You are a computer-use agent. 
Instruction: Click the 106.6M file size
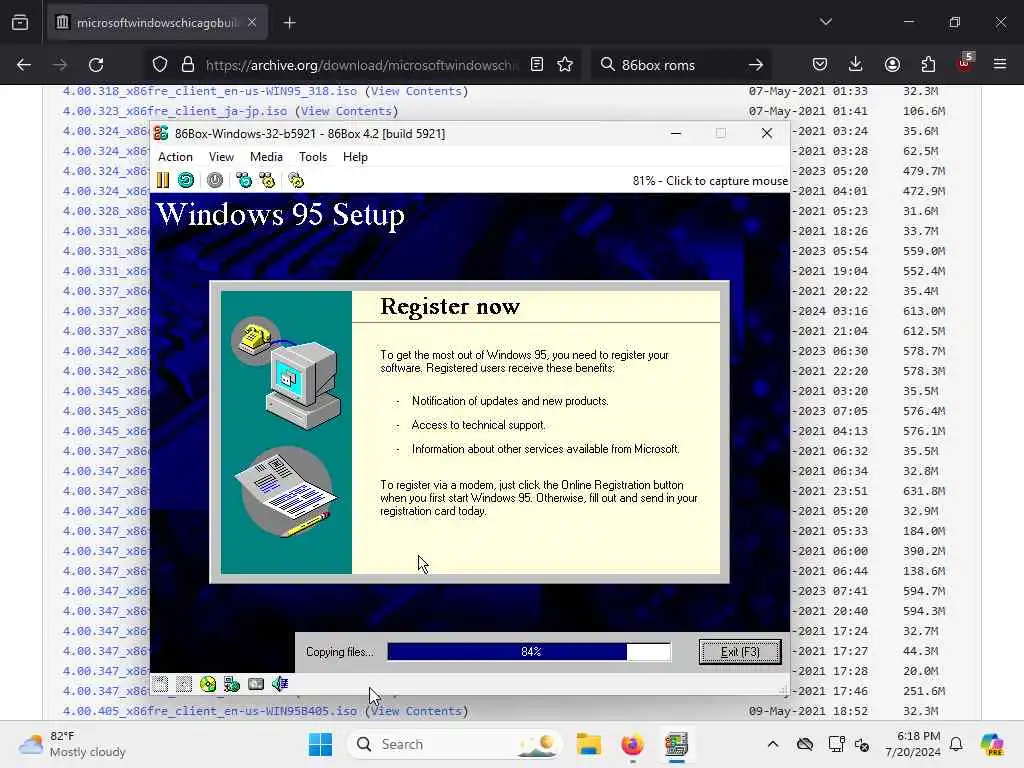923,111
